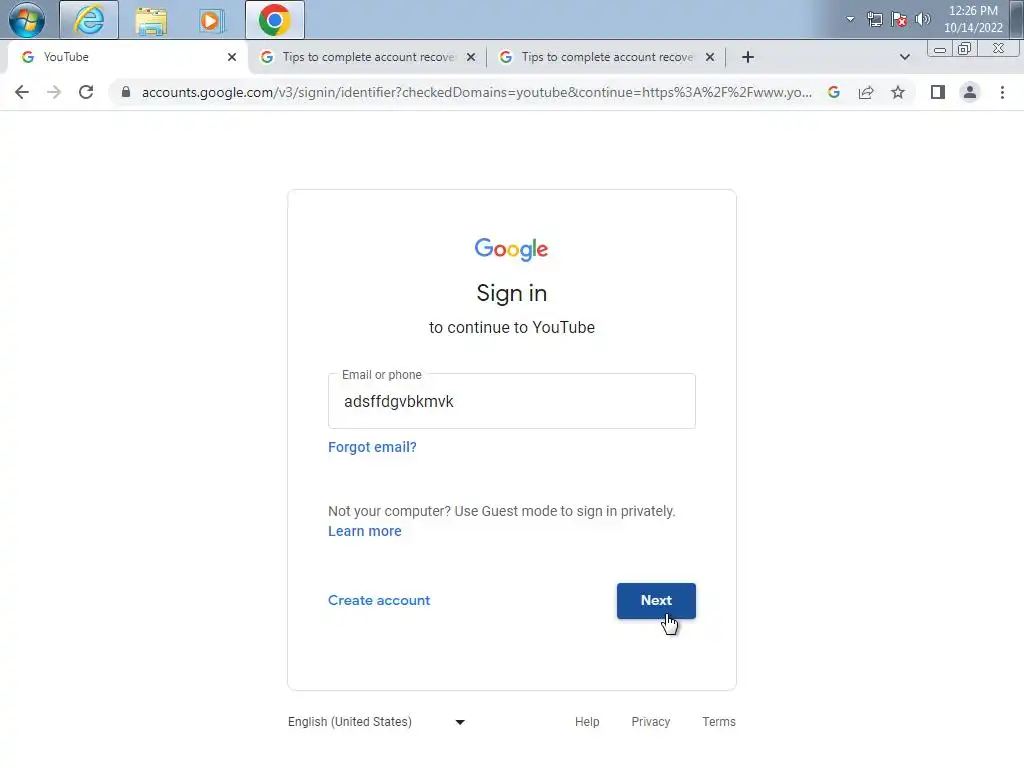1024x768 pixels.
Task: Click into the Email or phone field
Action: click(512, 401)
